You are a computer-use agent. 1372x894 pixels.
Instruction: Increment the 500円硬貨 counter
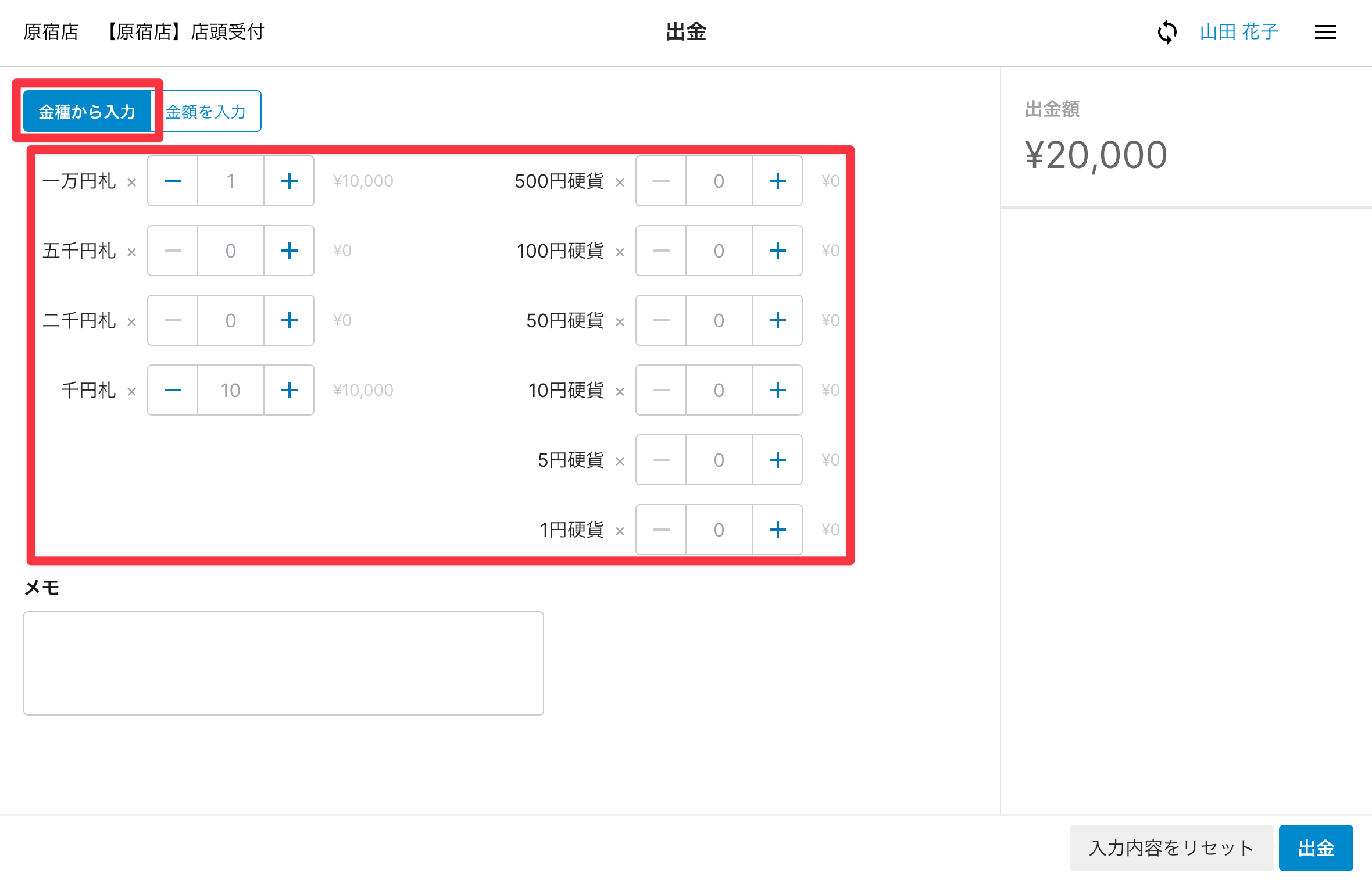777,181
